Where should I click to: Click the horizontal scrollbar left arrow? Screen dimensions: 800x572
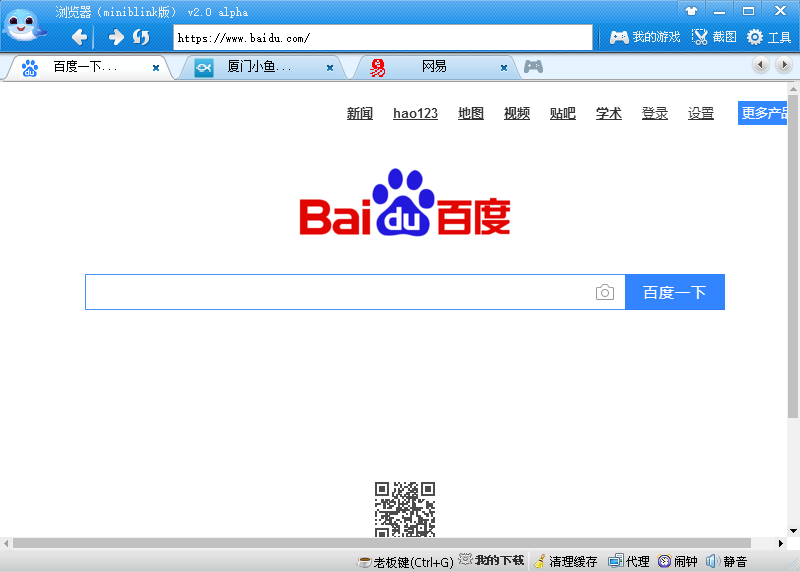click(x=6, y=543)
